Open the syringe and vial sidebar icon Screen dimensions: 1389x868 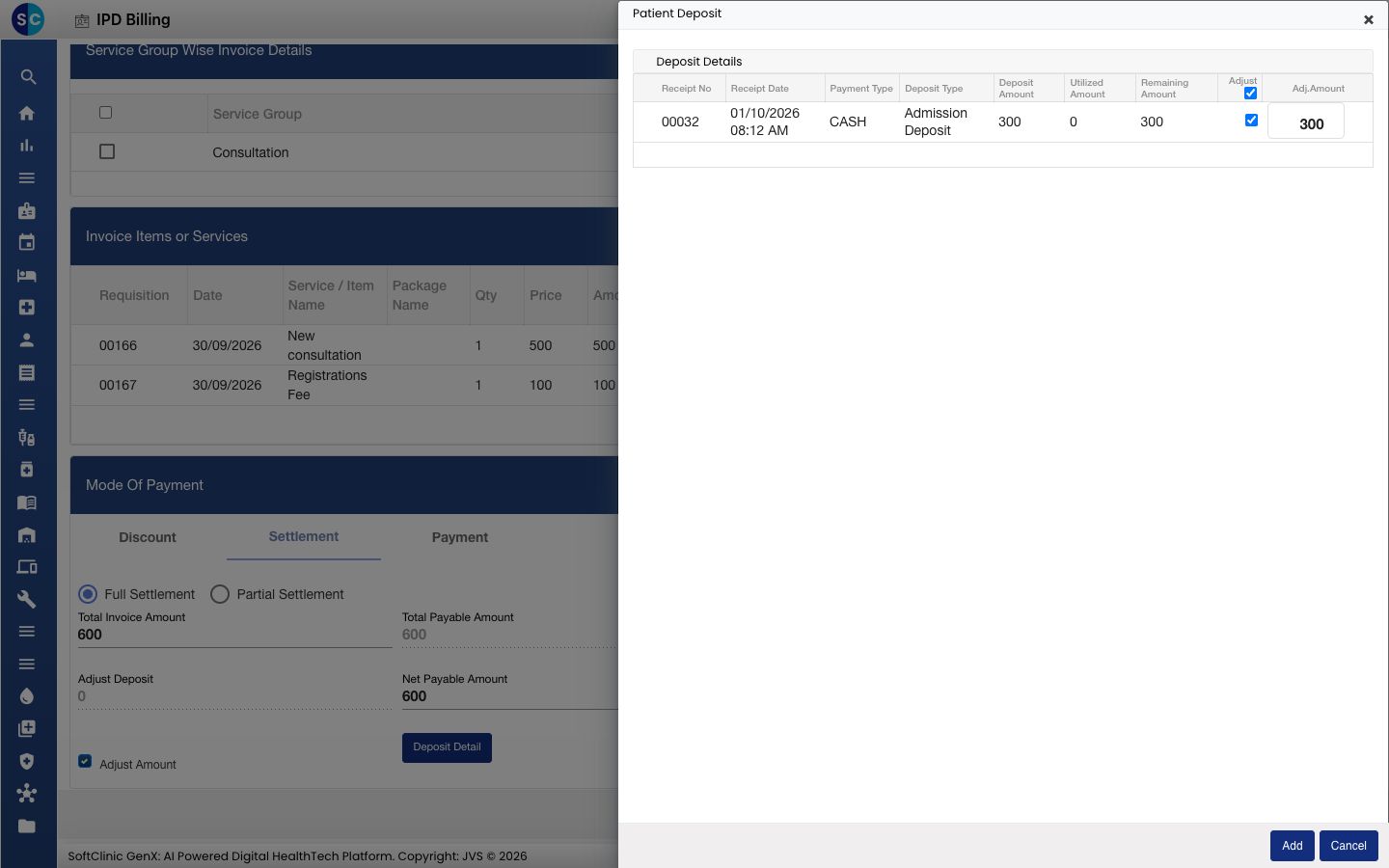coord(27,438)
